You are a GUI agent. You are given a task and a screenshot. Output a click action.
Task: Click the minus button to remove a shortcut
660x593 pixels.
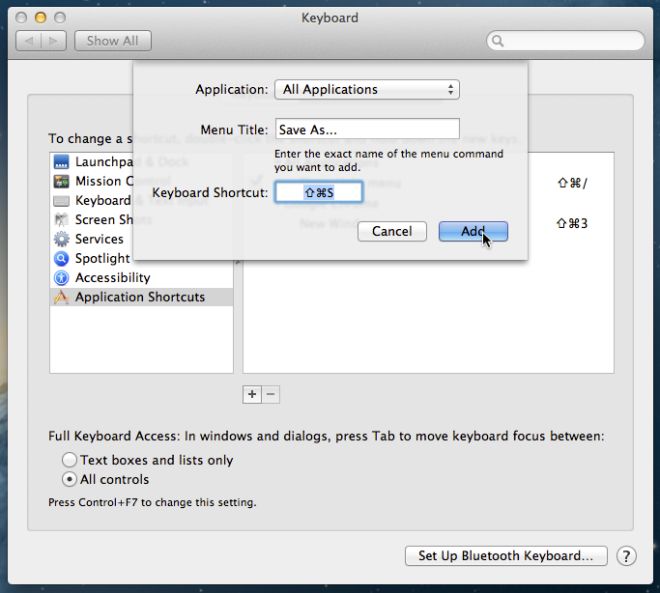(271, 394)
